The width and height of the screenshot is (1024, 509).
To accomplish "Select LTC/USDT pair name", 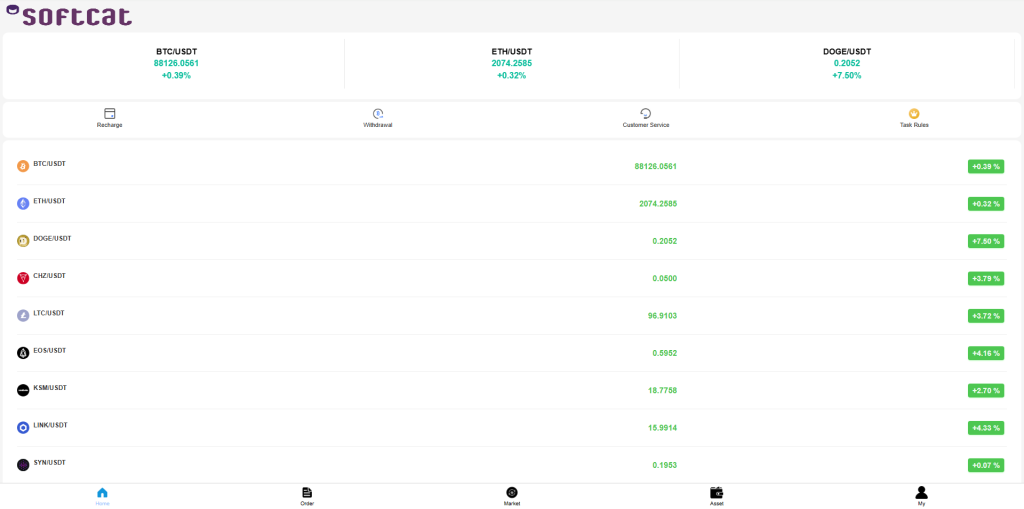I will (x=49, y=313).
